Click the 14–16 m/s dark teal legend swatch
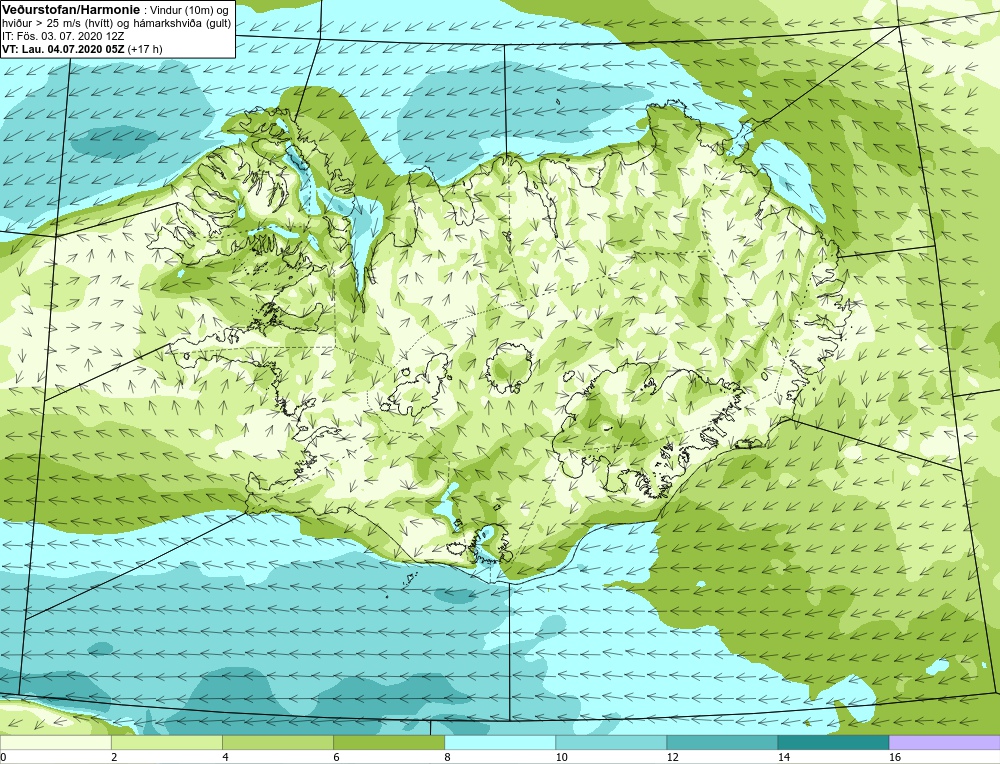The width and height of the screenshot is (1000, 764). (833, 742)
